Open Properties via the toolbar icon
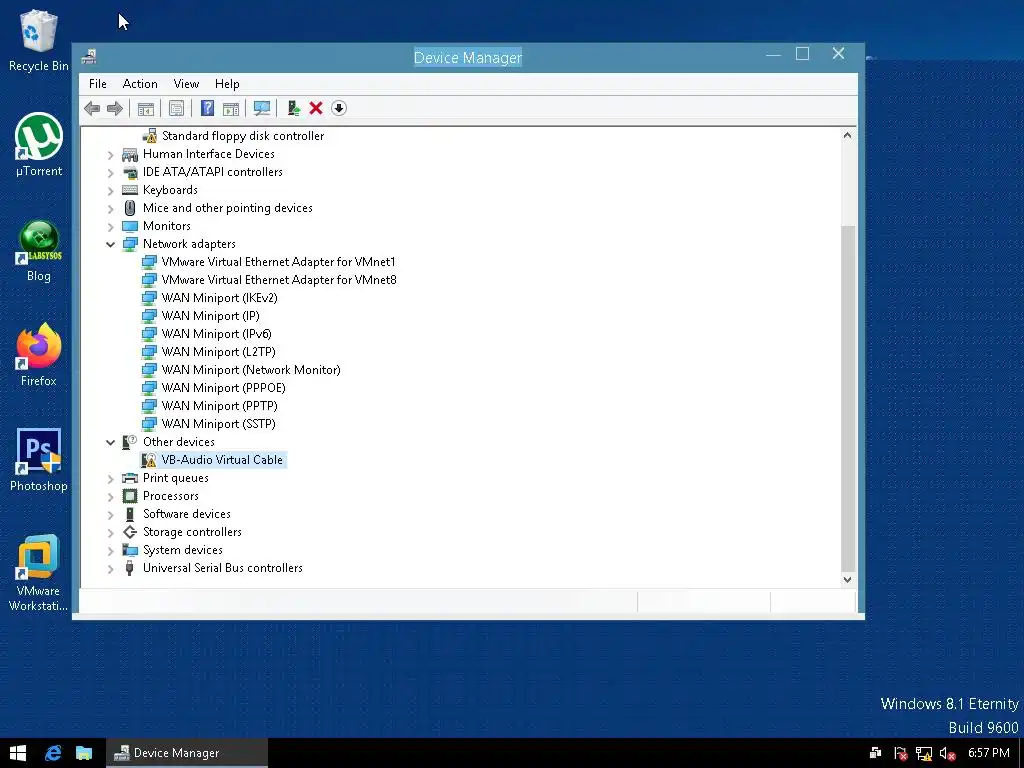Image resolution: width=1024 pixels, height=768 pixels. point(176,108)
